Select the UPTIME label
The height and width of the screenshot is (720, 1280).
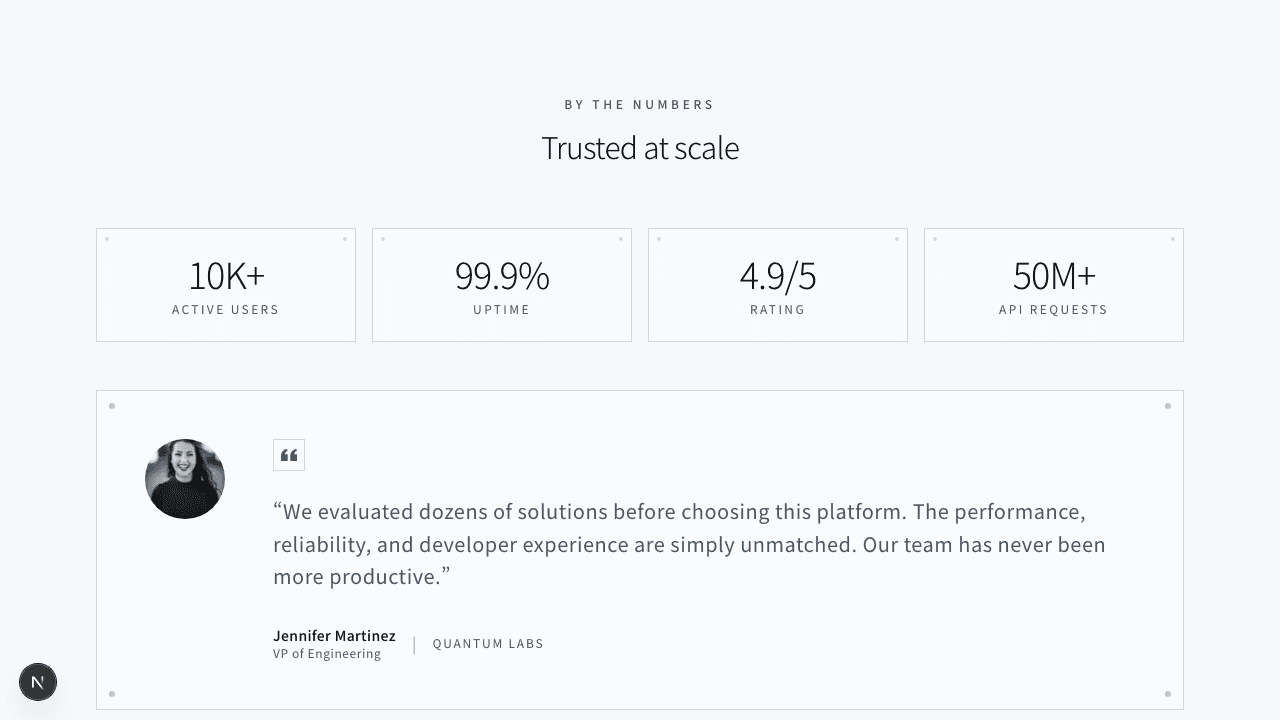502,310
